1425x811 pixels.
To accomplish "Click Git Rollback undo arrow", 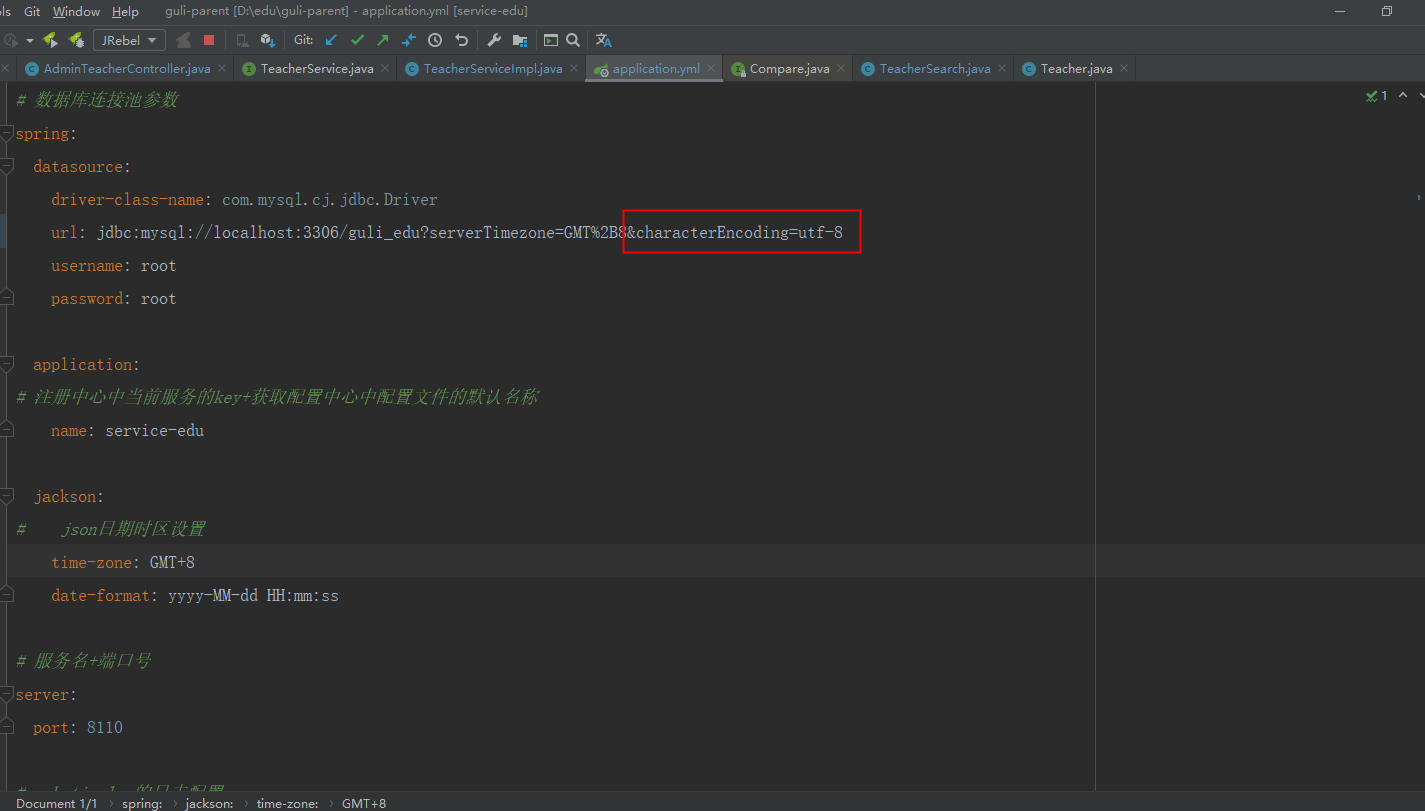I will 461,40.
